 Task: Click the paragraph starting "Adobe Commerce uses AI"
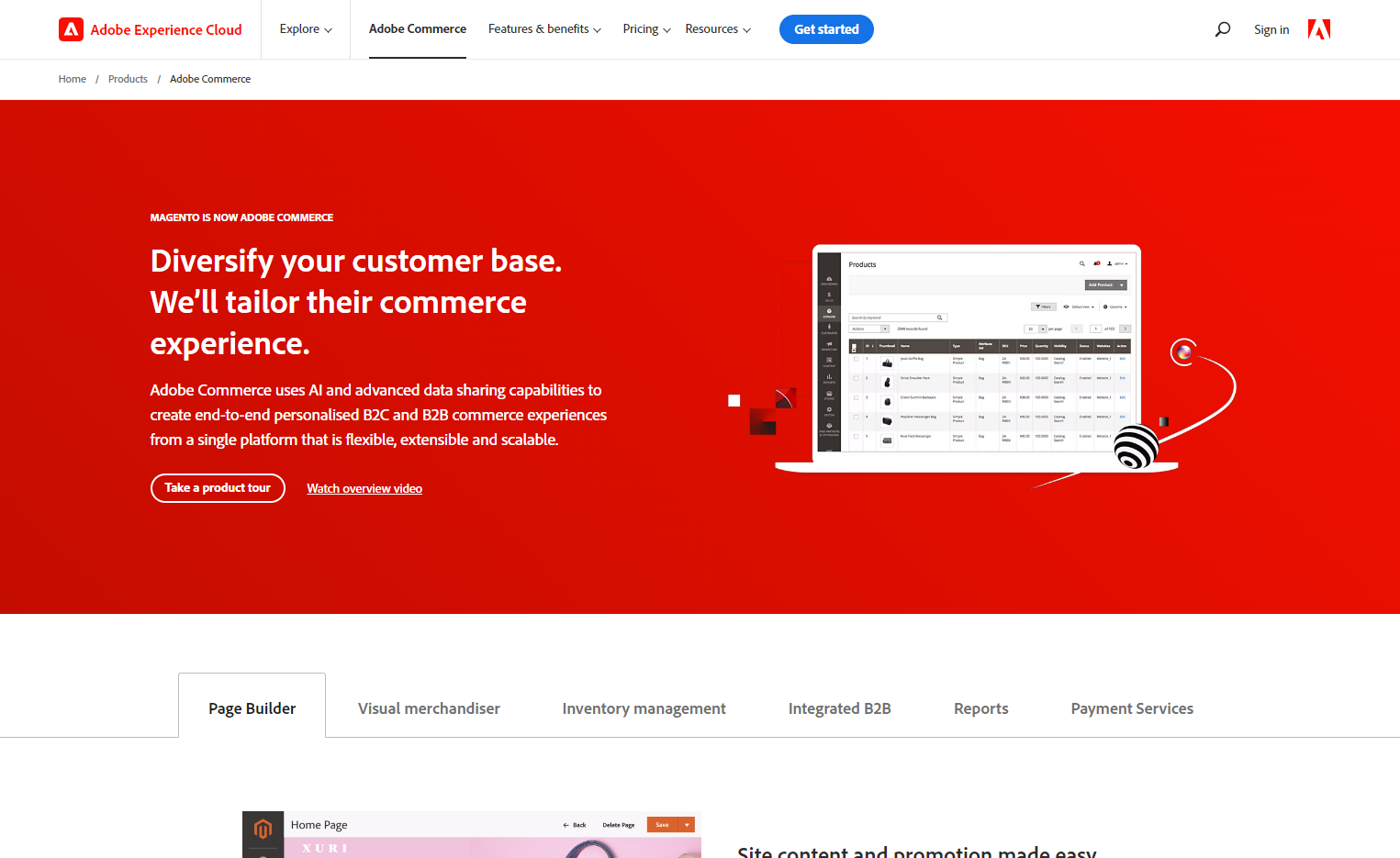pyautogui.click(x=378, y=415)
